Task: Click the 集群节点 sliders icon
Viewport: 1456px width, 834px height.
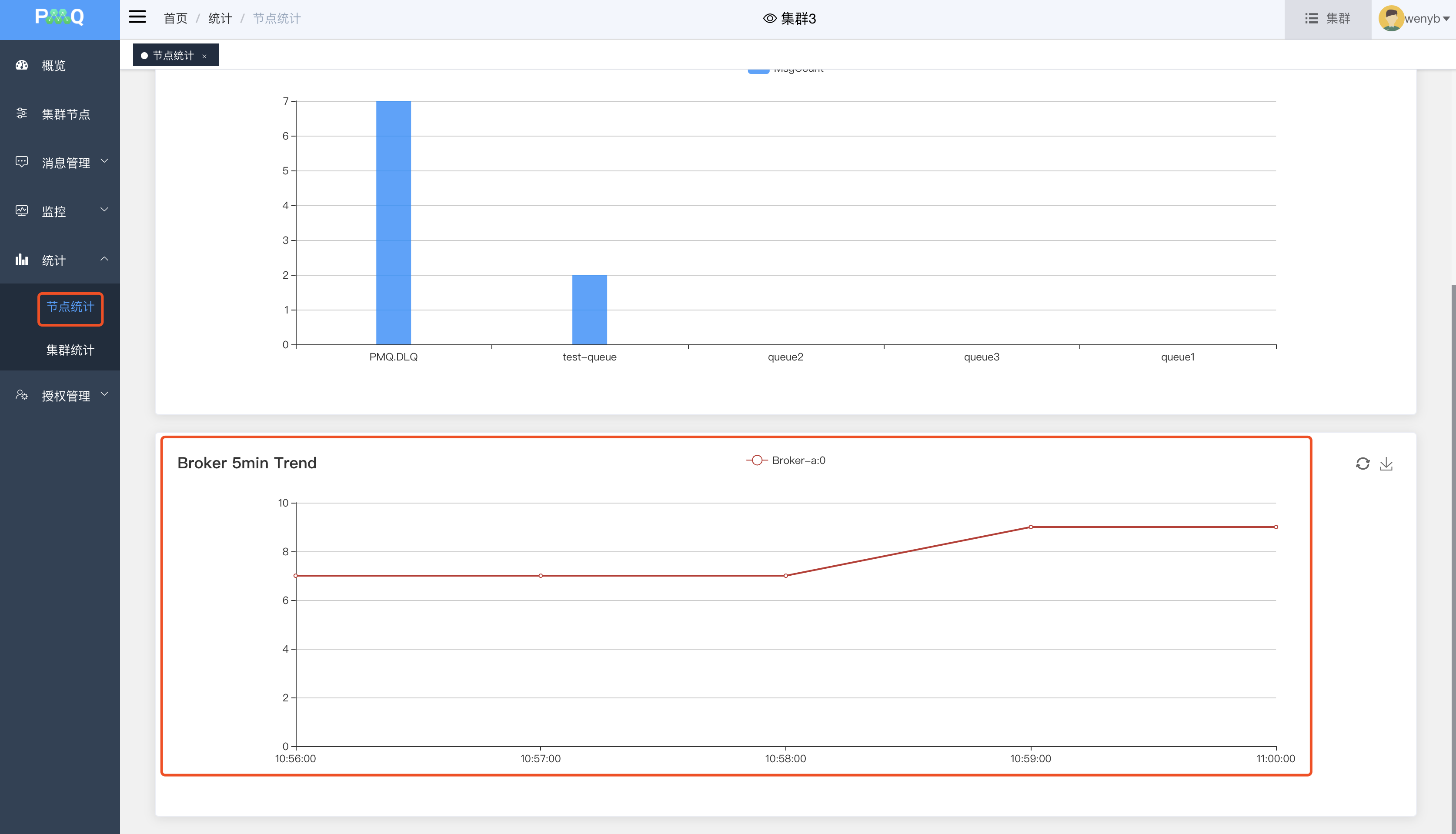Action: 22,113
